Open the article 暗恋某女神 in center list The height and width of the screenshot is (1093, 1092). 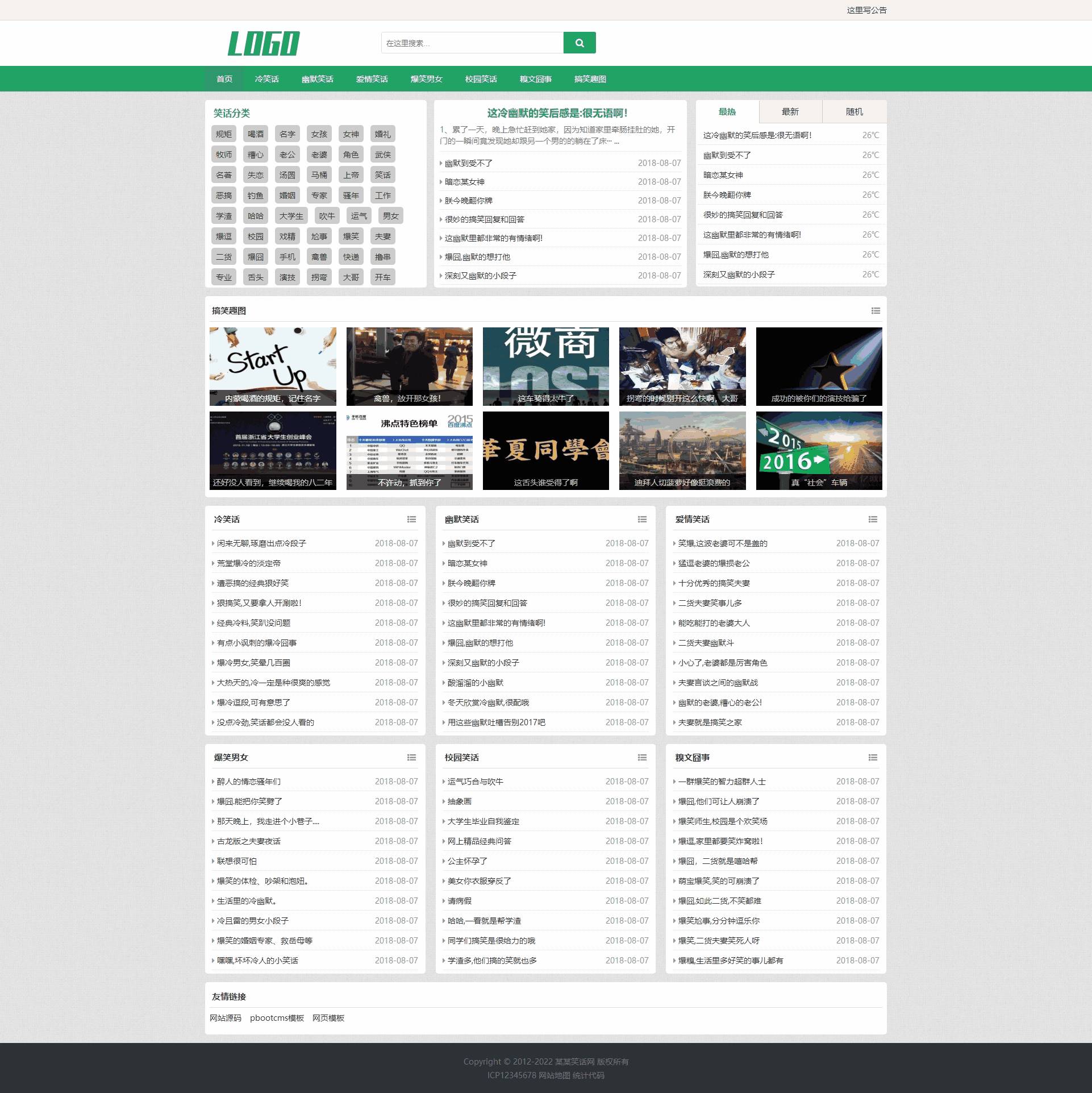464,182
